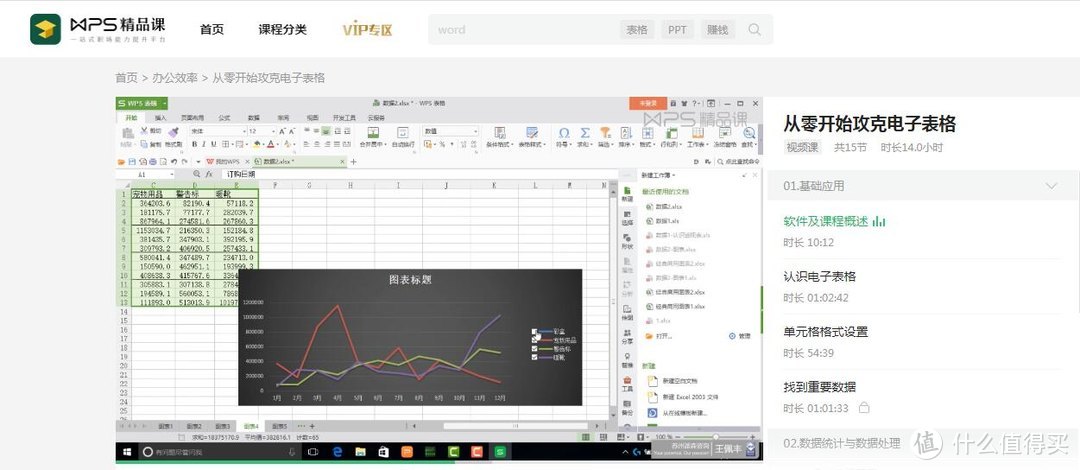Toggle the 睡袋 legend checkbox in chart

pyautogui.click(x=534, y=357)
